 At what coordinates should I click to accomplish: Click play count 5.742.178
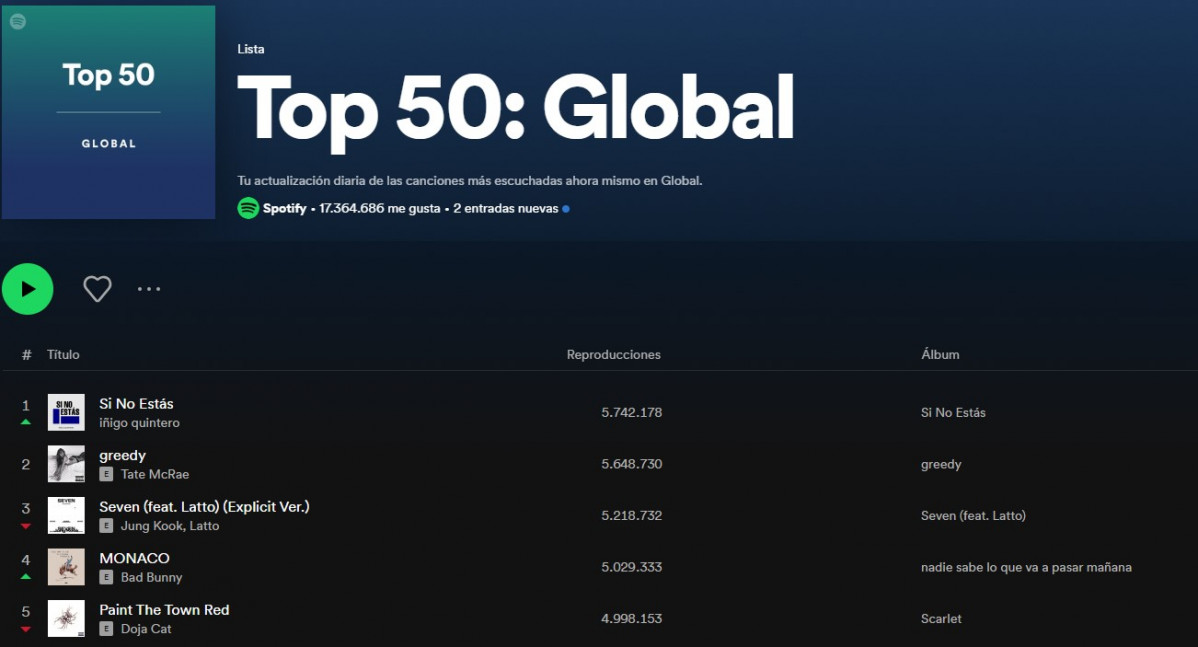pyautogui.click(x=631, y=412)
